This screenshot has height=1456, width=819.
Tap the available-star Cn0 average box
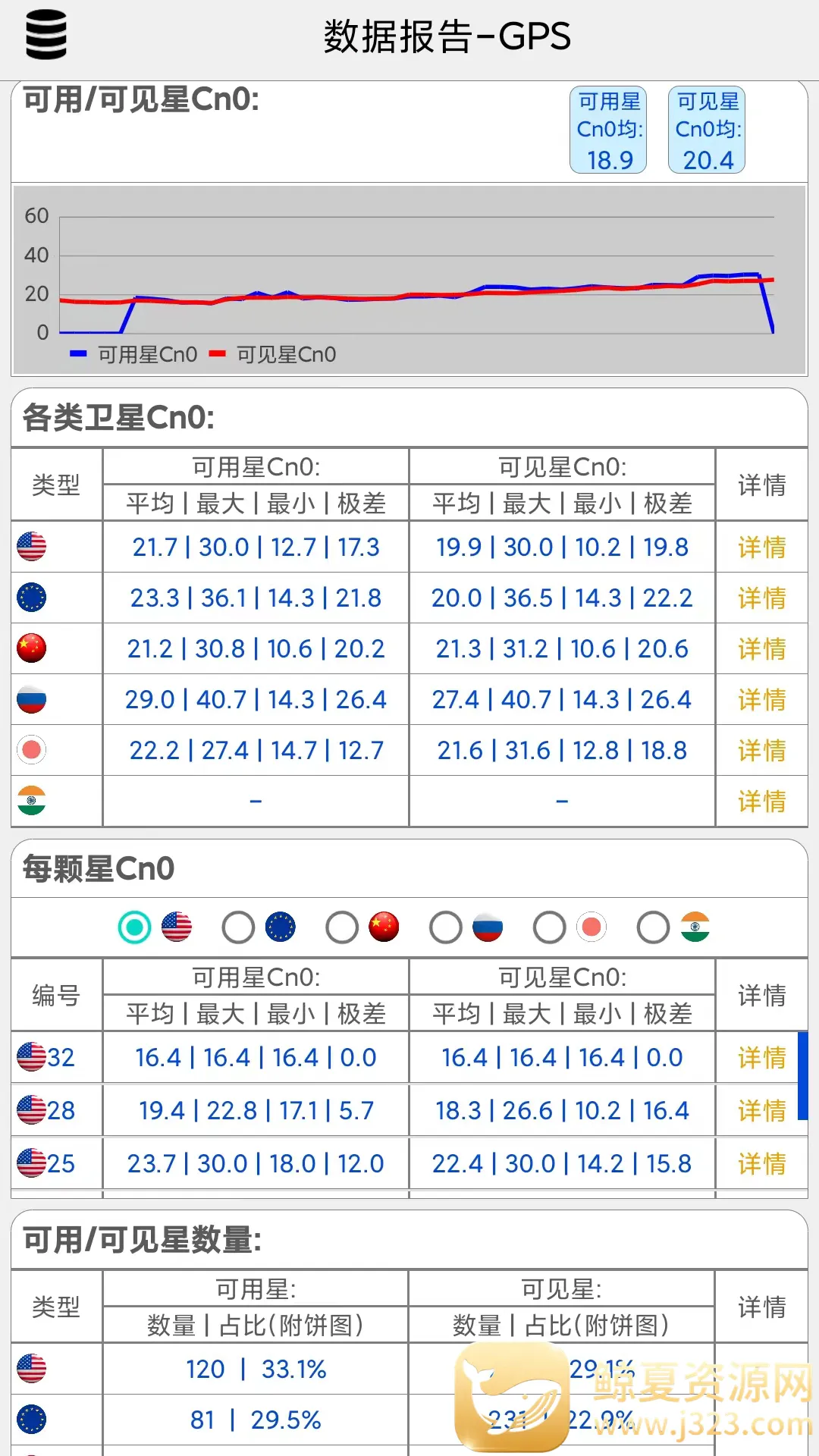tap(608, 130)
